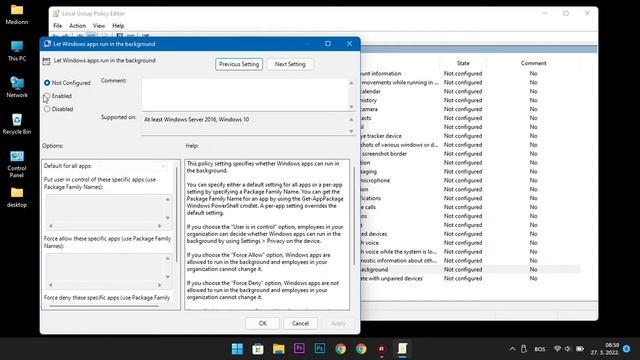The width and height of the screenshot is (640, 360).
Task: Click inside the Comment text box
Action: tap(245, 95)
